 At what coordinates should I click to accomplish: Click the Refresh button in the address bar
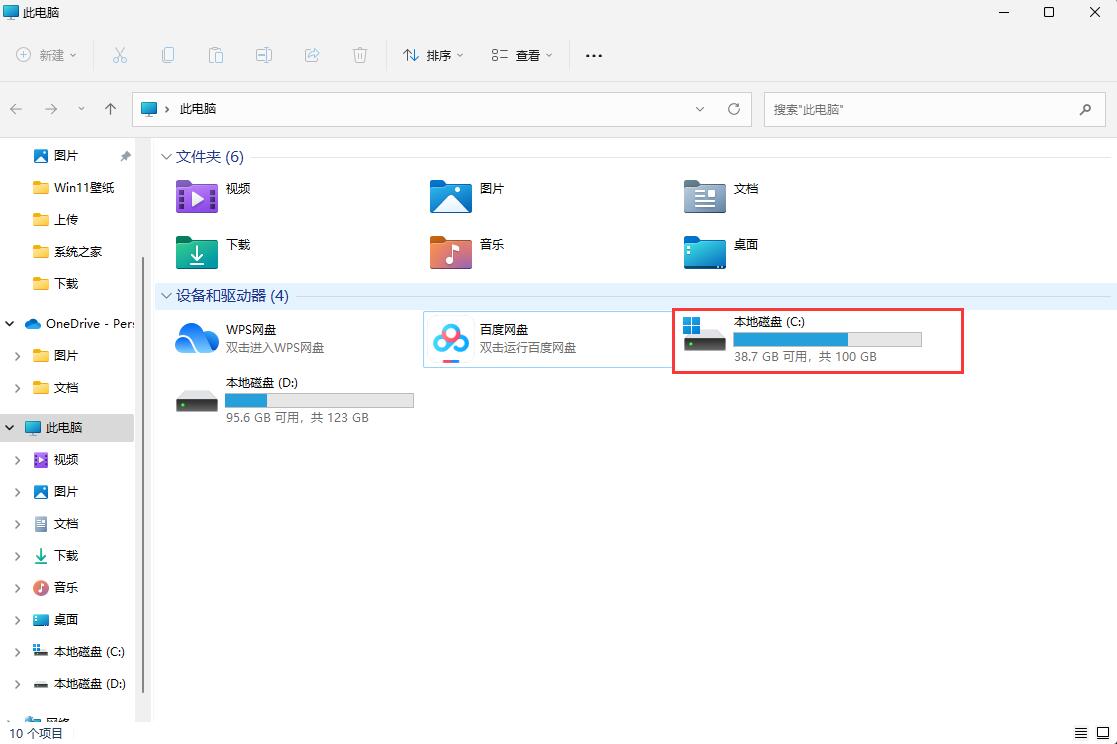tap(734, 109)
